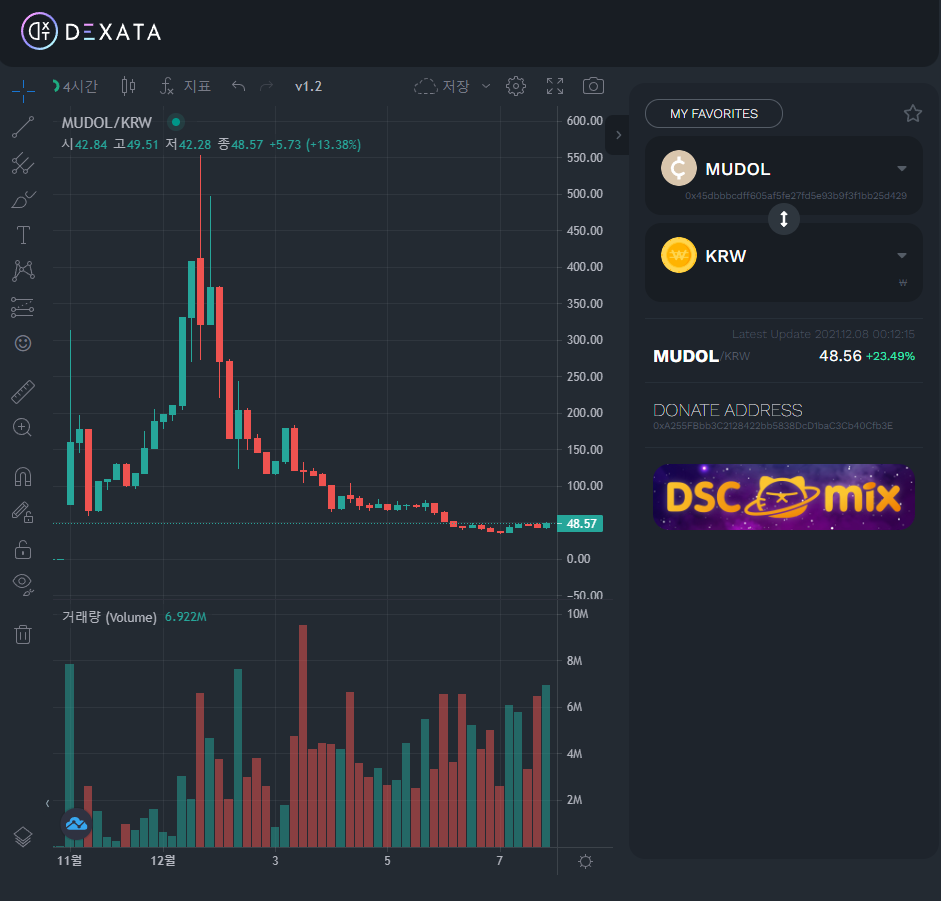Collapse the right side panel arrow
941x901 pixels.
tap(618, 135)
